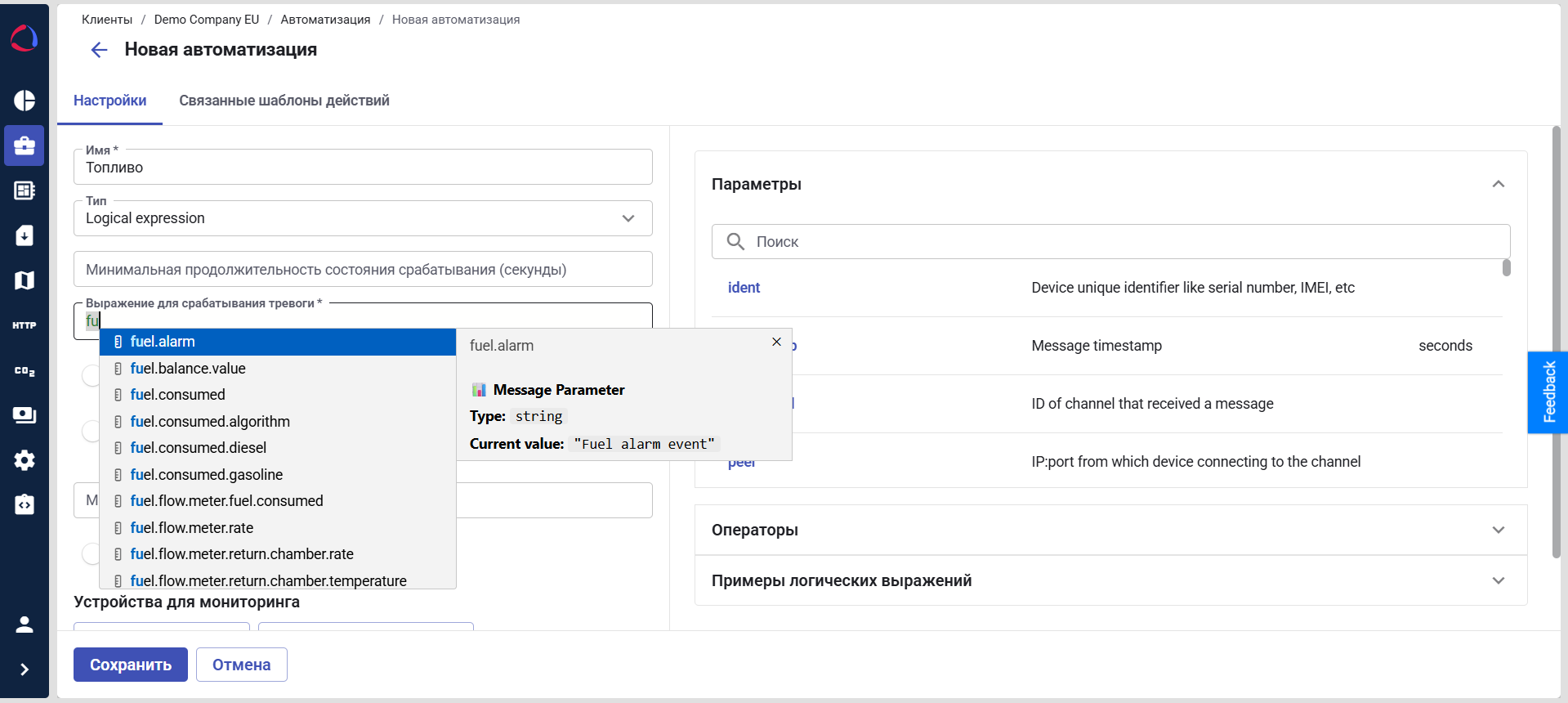The width and height of the screenshot is (1568, 703).
Task: Focus the Имя field with Топливо
Action: (363, 167)
